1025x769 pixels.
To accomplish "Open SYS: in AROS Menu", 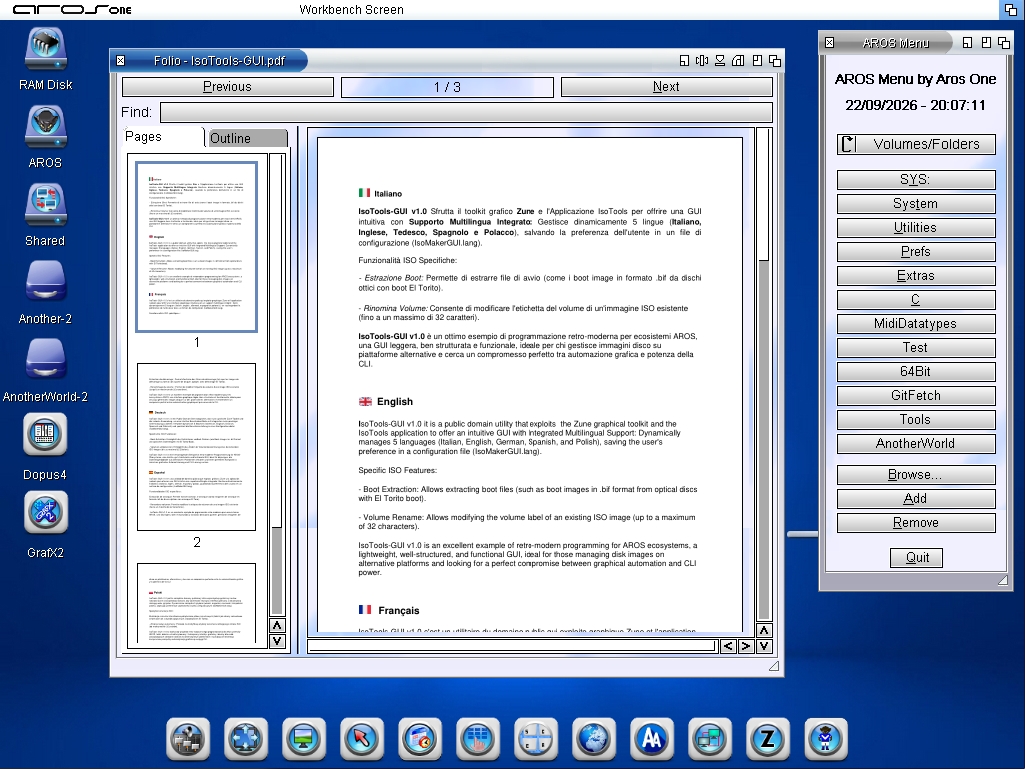I will [x=916, y=180].
